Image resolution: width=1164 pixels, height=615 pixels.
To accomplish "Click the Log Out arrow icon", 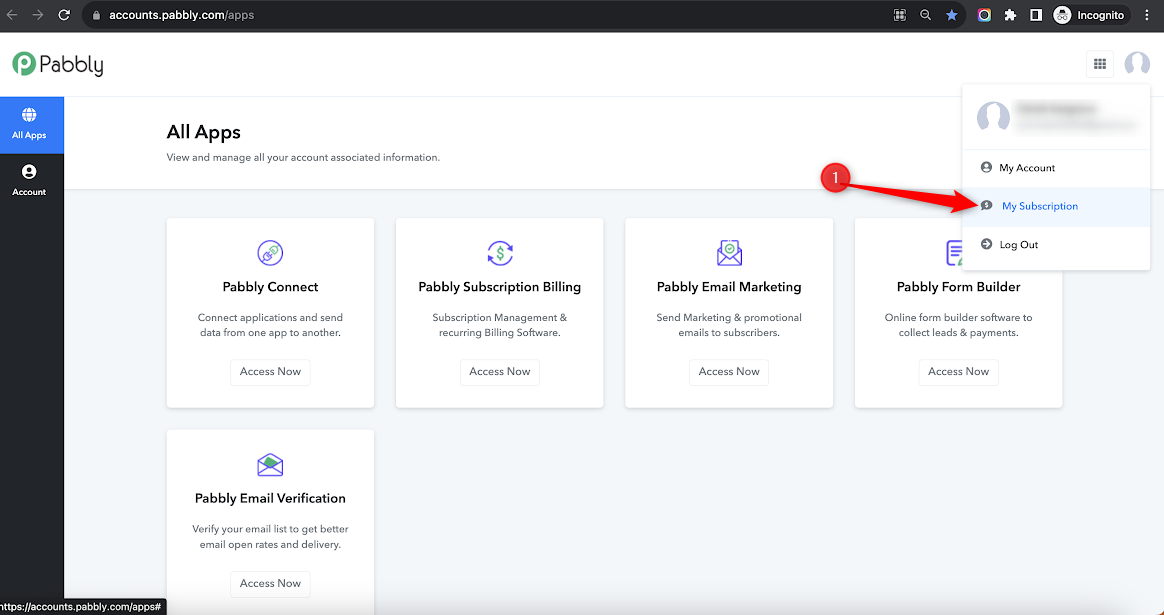I will coord(986,244).
